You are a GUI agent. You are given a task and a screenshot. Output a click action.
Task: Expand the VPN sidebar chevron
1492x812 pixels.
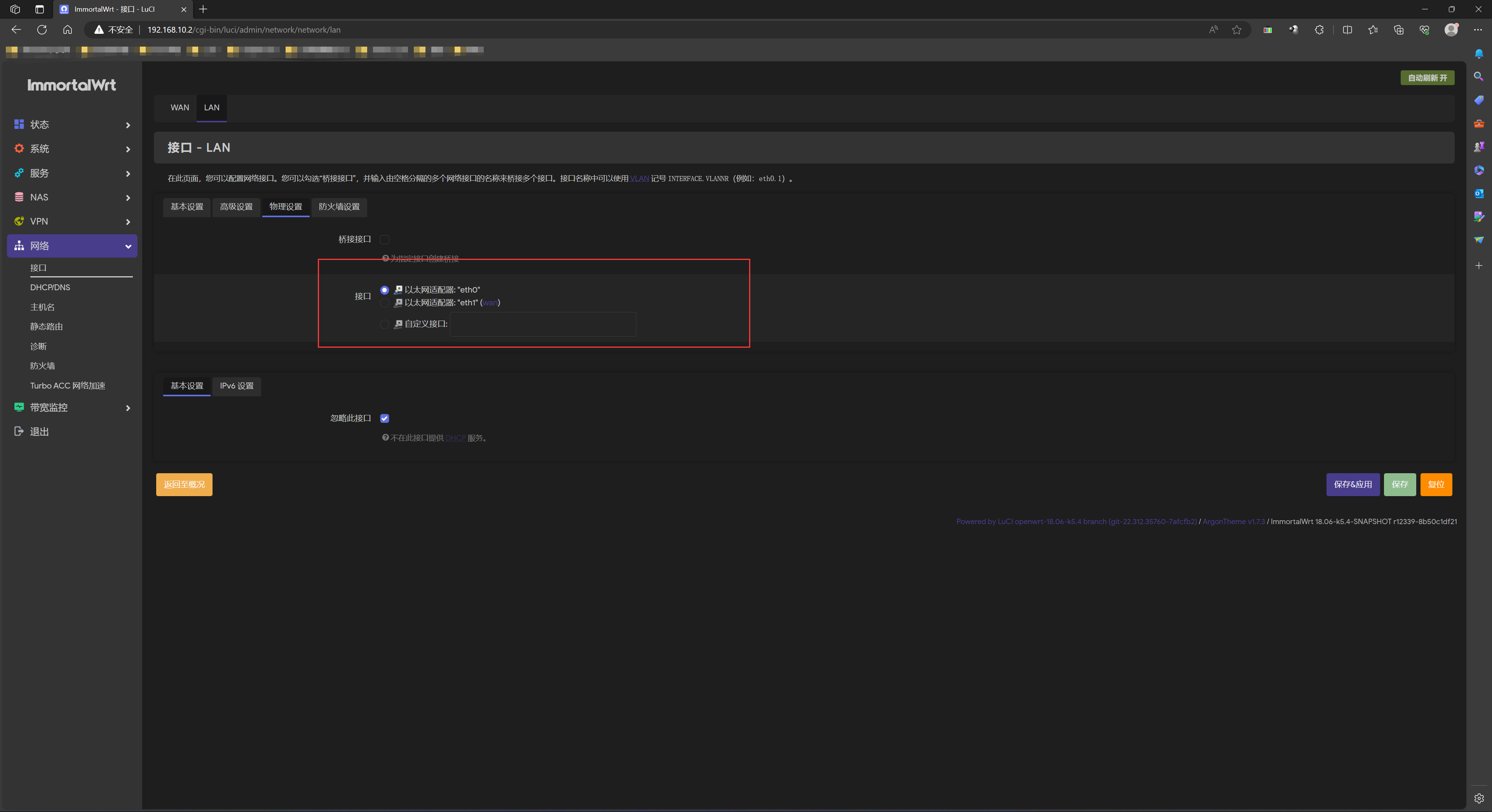[128, 222]
